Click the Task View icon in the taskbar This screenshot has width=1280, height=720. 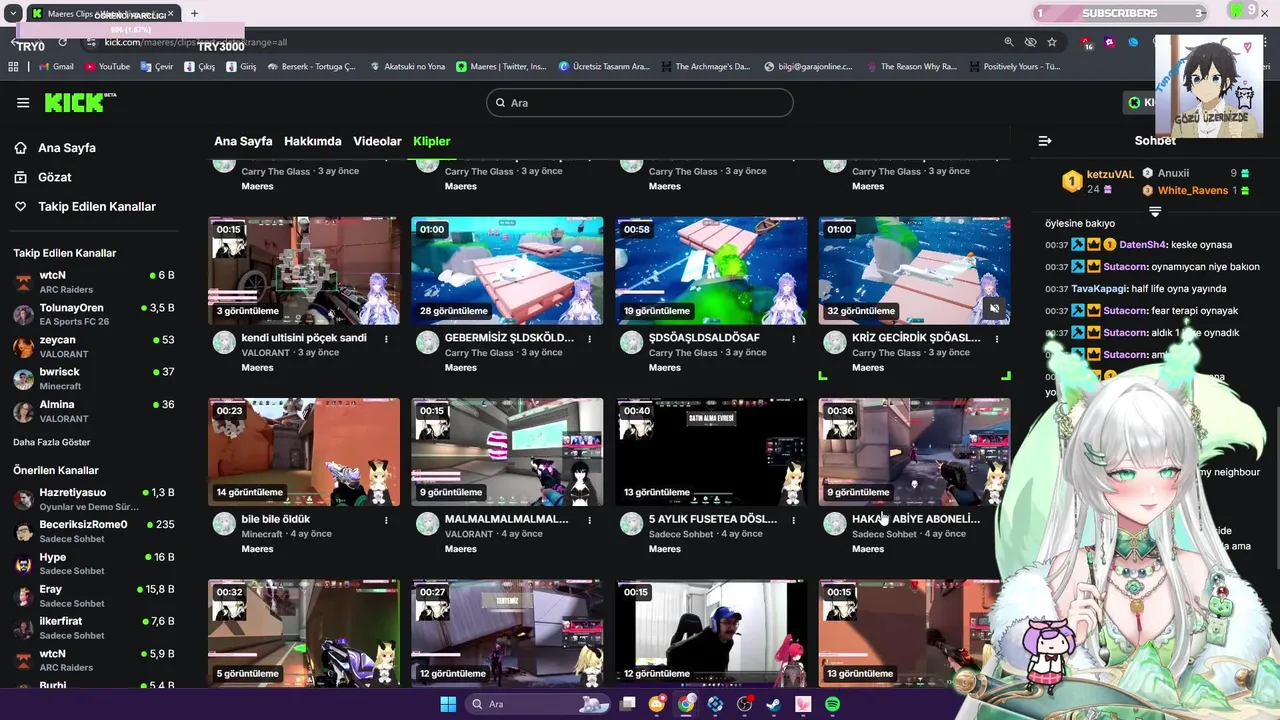coord(628,704)
